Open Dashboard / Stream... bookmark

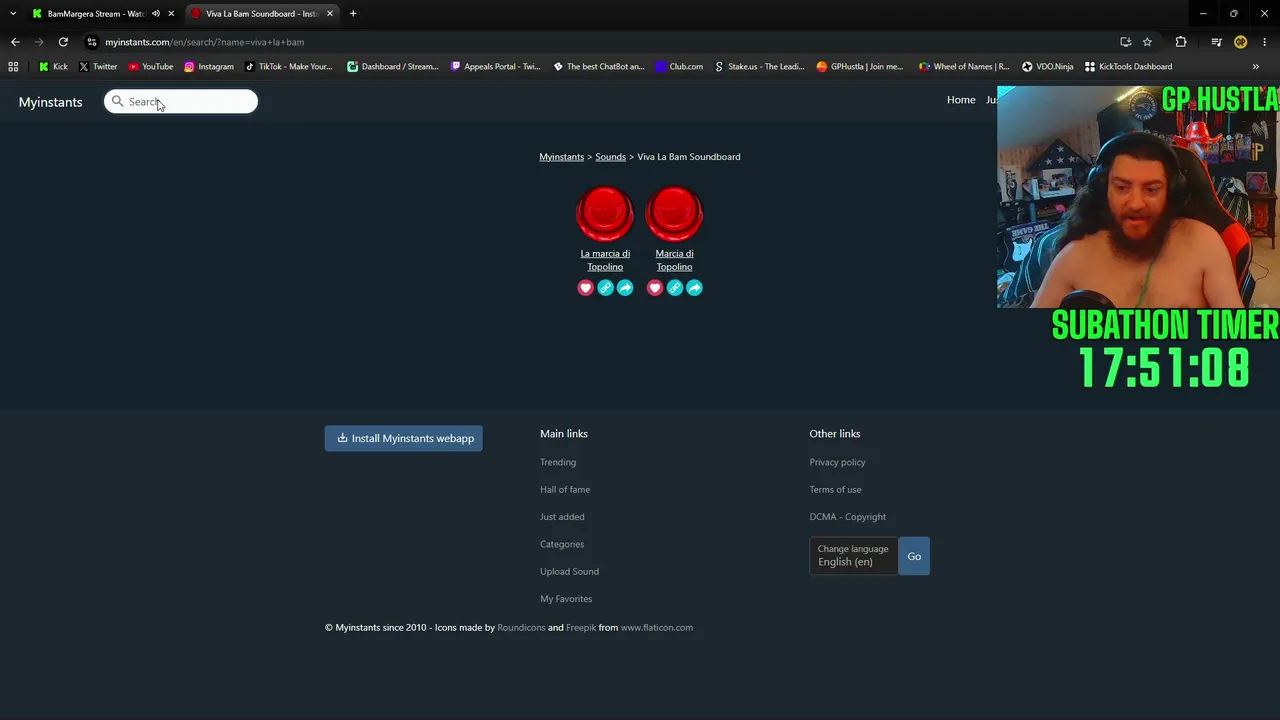[x=393, y=67]
